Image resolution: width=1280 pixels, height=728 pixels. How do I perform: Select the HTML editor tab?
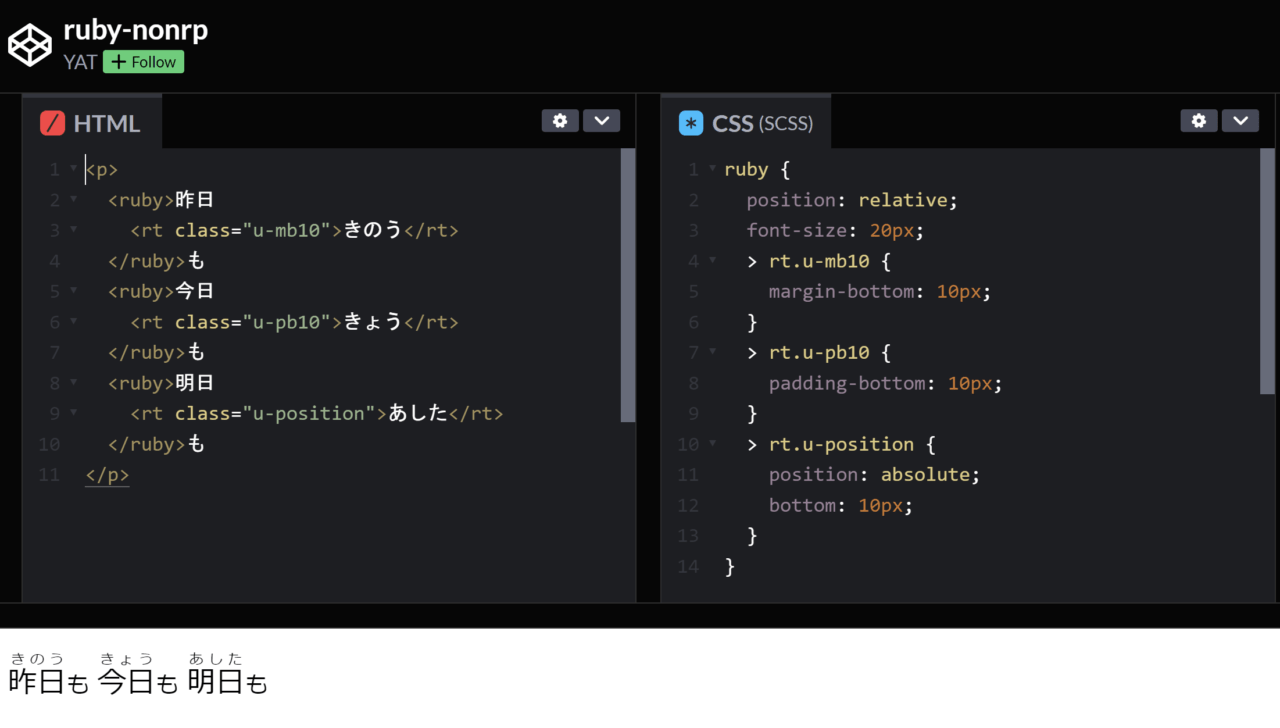pyautogui.click(x=91, y=123)
